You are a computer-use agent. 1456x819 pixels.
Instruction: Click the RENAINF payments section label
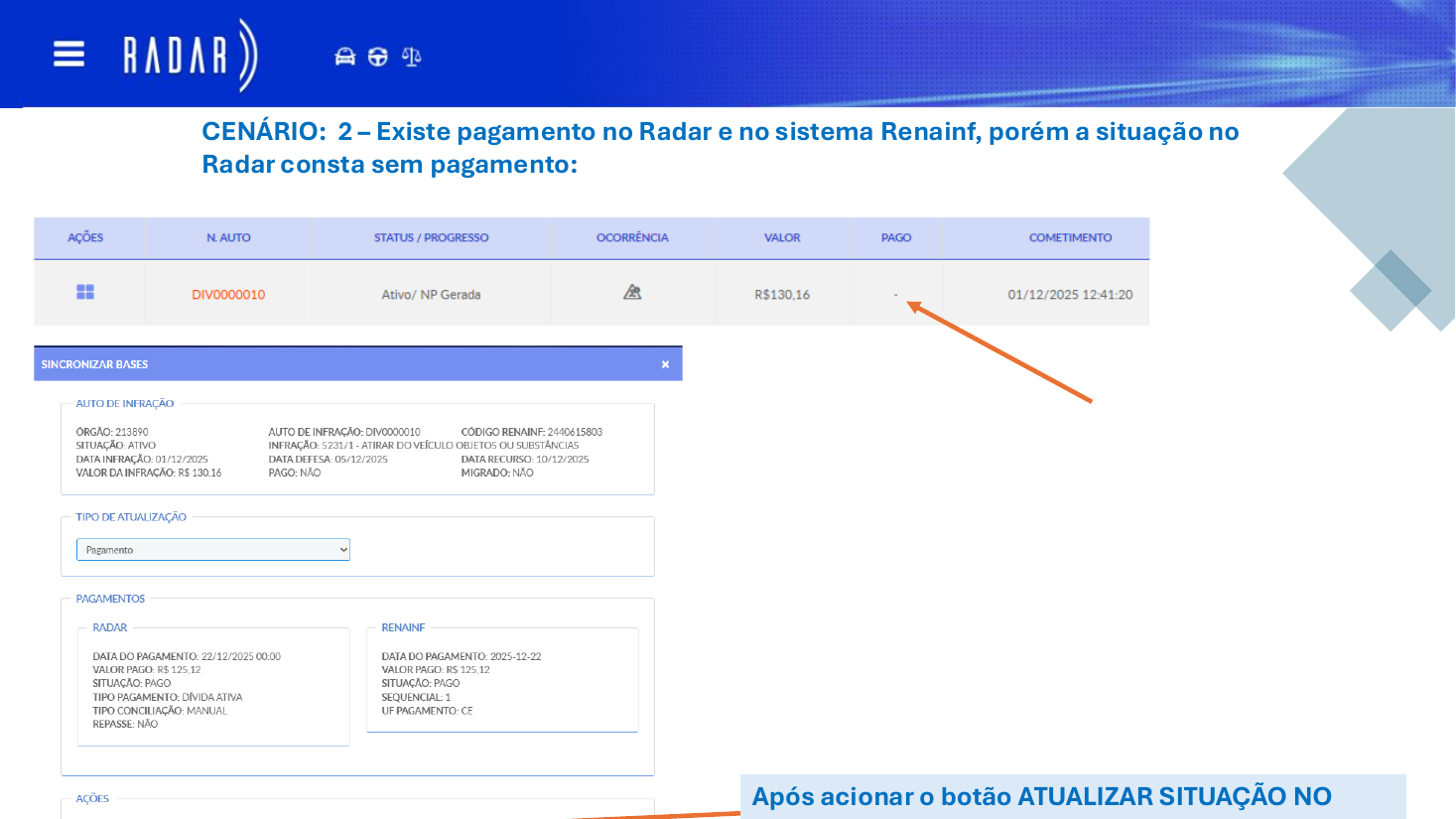tap(403, 627)
